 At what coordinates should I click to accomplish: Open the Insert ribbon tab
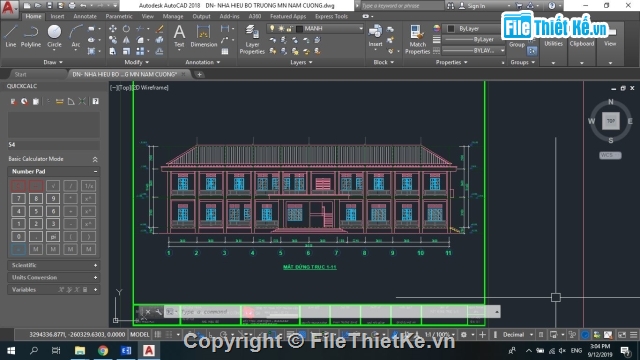(x=57, y=16)
